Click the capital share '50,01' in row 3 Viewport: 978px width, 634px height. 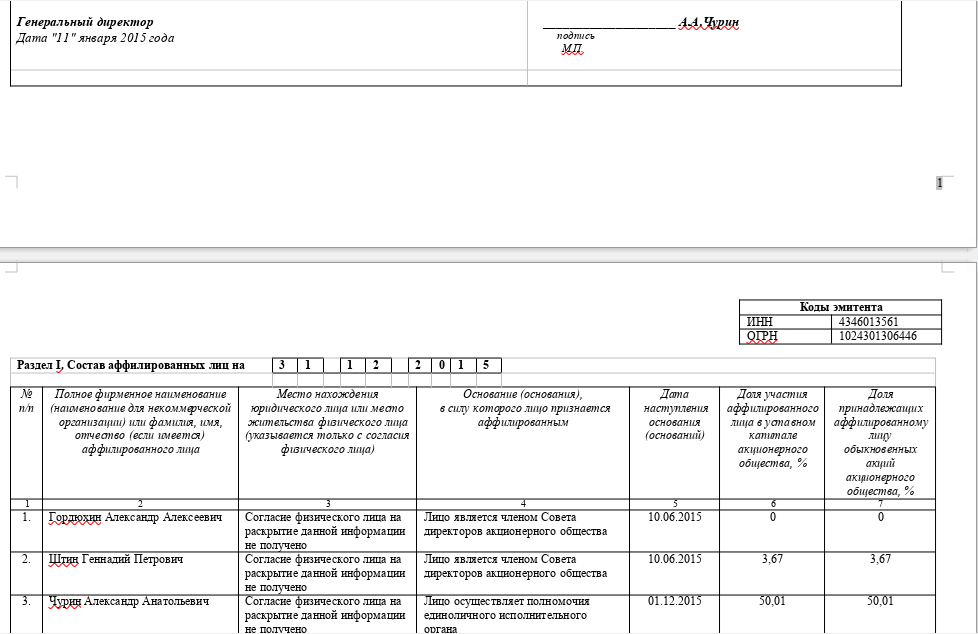pyautogui.click(x=772, y=602)
